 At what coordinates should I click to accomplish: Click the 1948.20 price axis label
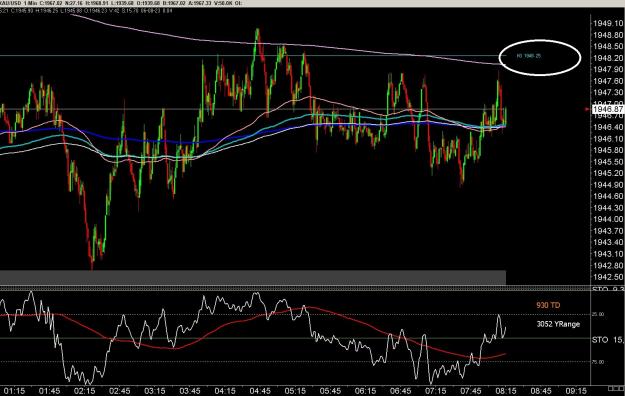point(608,58)
